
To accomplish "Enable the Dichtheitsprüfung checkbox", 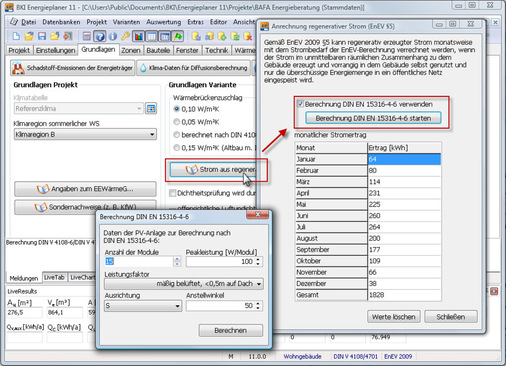I will click(172, 193).
